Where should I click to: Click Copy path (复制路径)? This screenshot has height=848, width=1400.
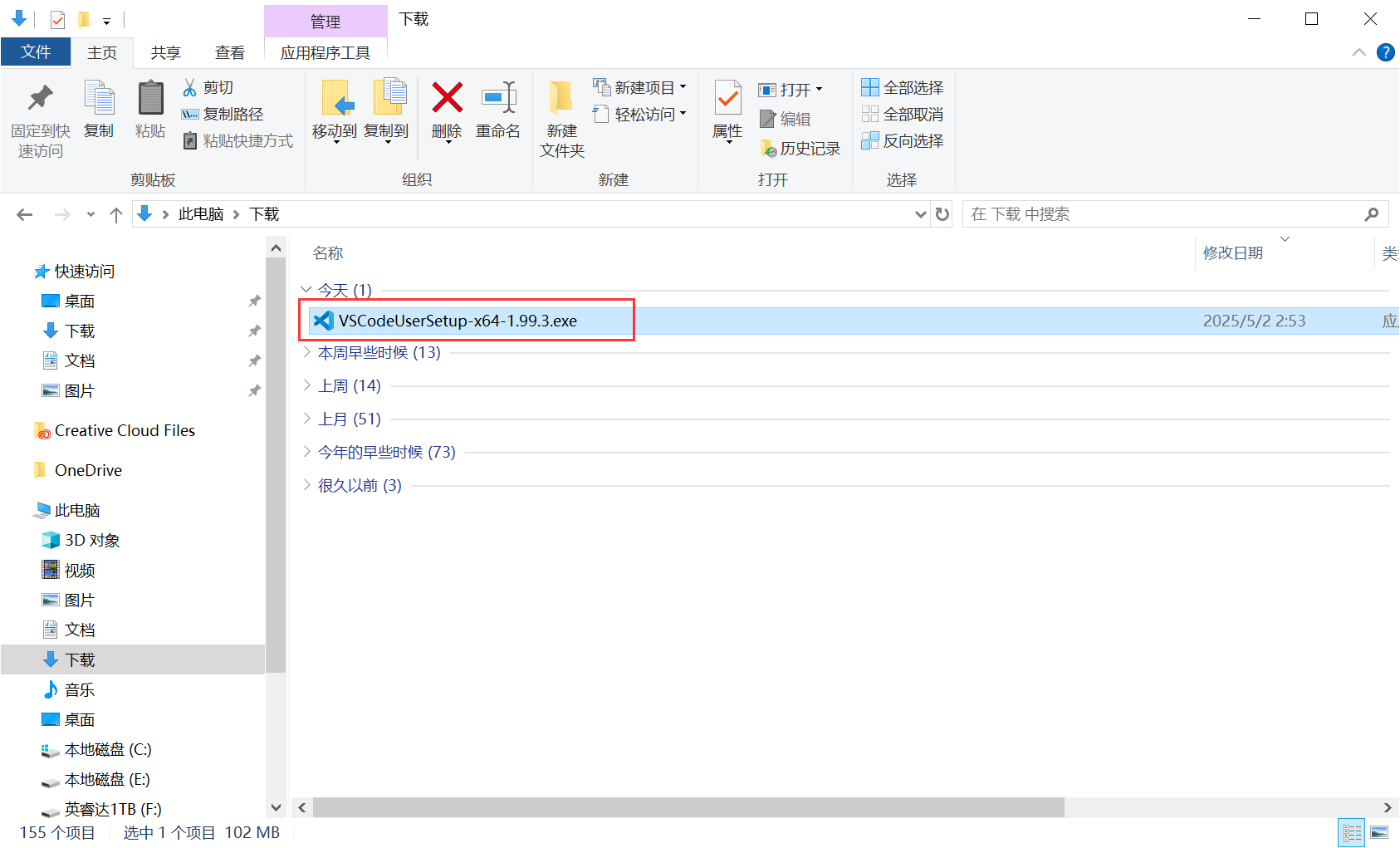pos(223,114)
